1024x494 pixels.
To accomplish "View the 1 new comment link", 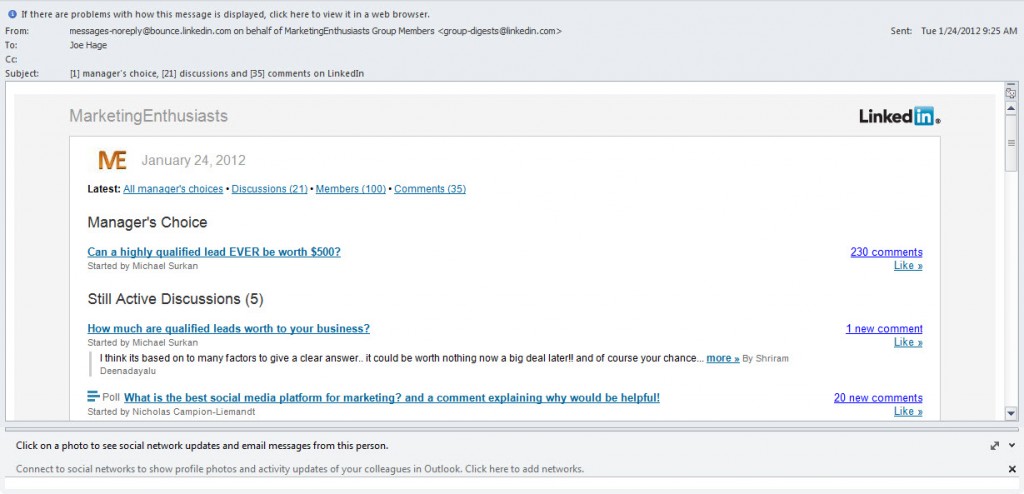I will pos(884,329).
